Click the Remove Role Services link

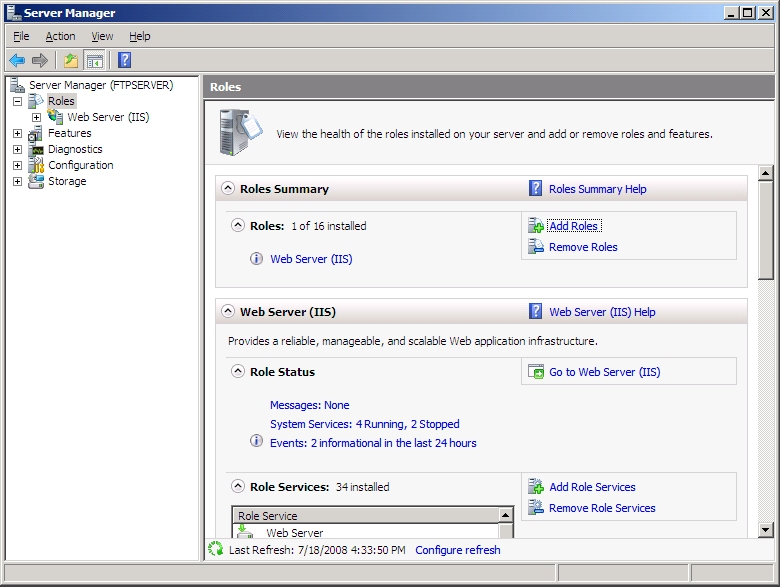(x=602, y=508)
